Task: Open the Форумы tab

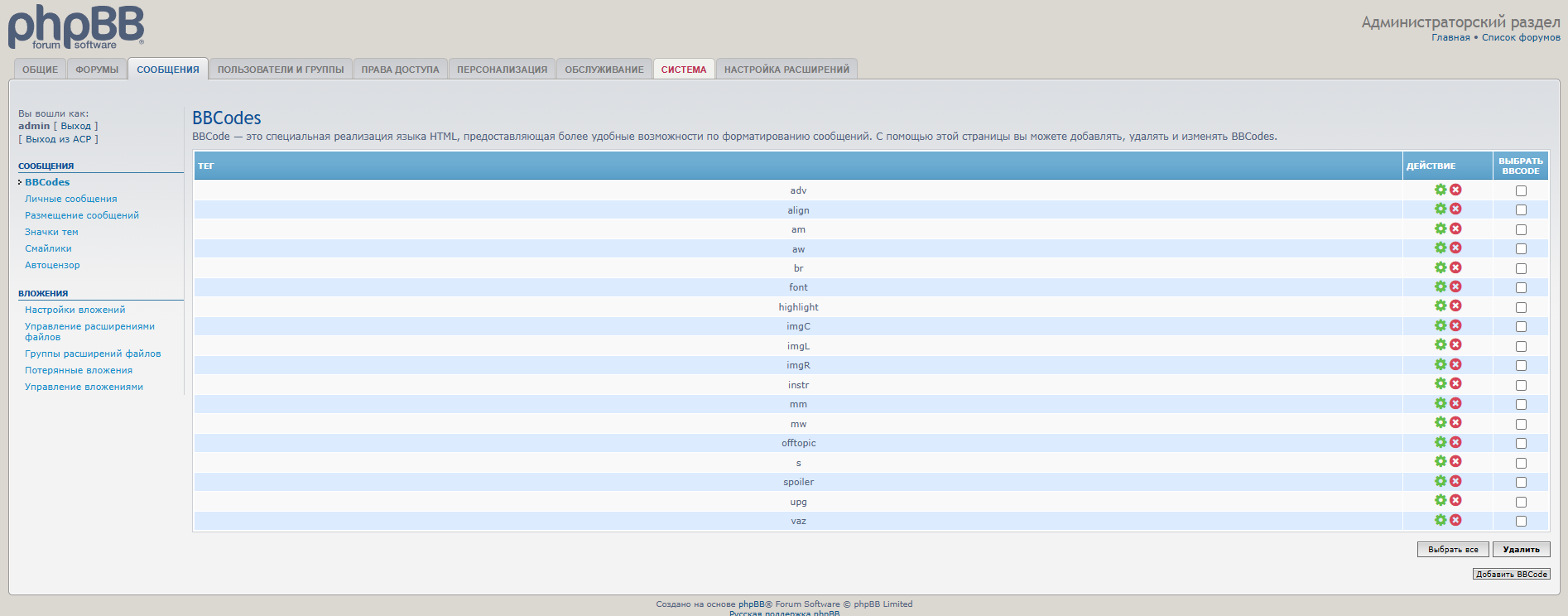Action: click(x=97, y=70)
